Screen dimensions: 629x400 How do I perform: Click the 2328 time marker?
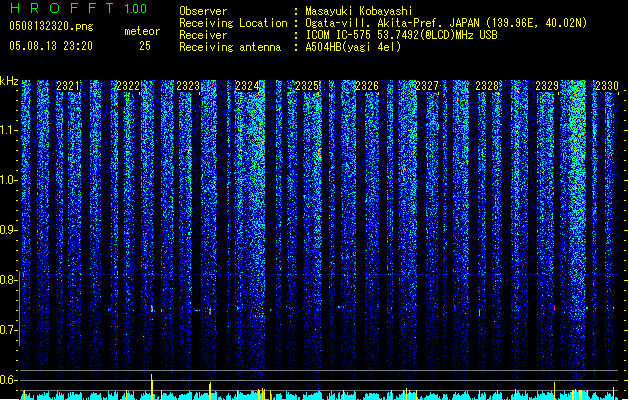point(487,86)
